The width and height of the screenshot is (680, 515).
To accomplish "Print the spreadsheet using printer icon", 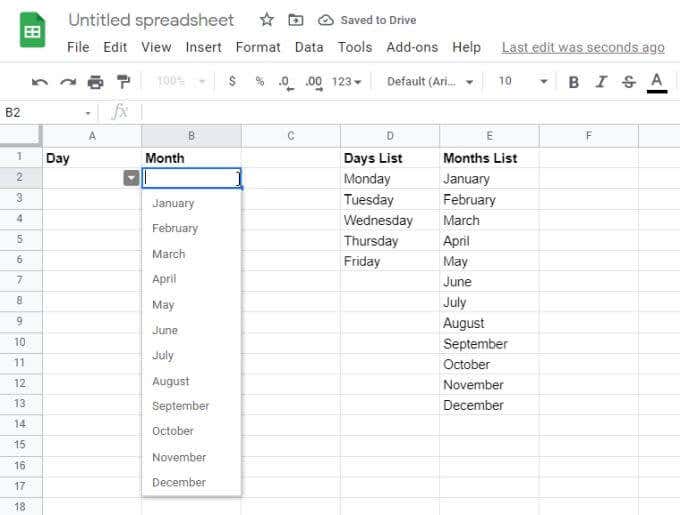I will pyautogui.click(x=95, y=82).
